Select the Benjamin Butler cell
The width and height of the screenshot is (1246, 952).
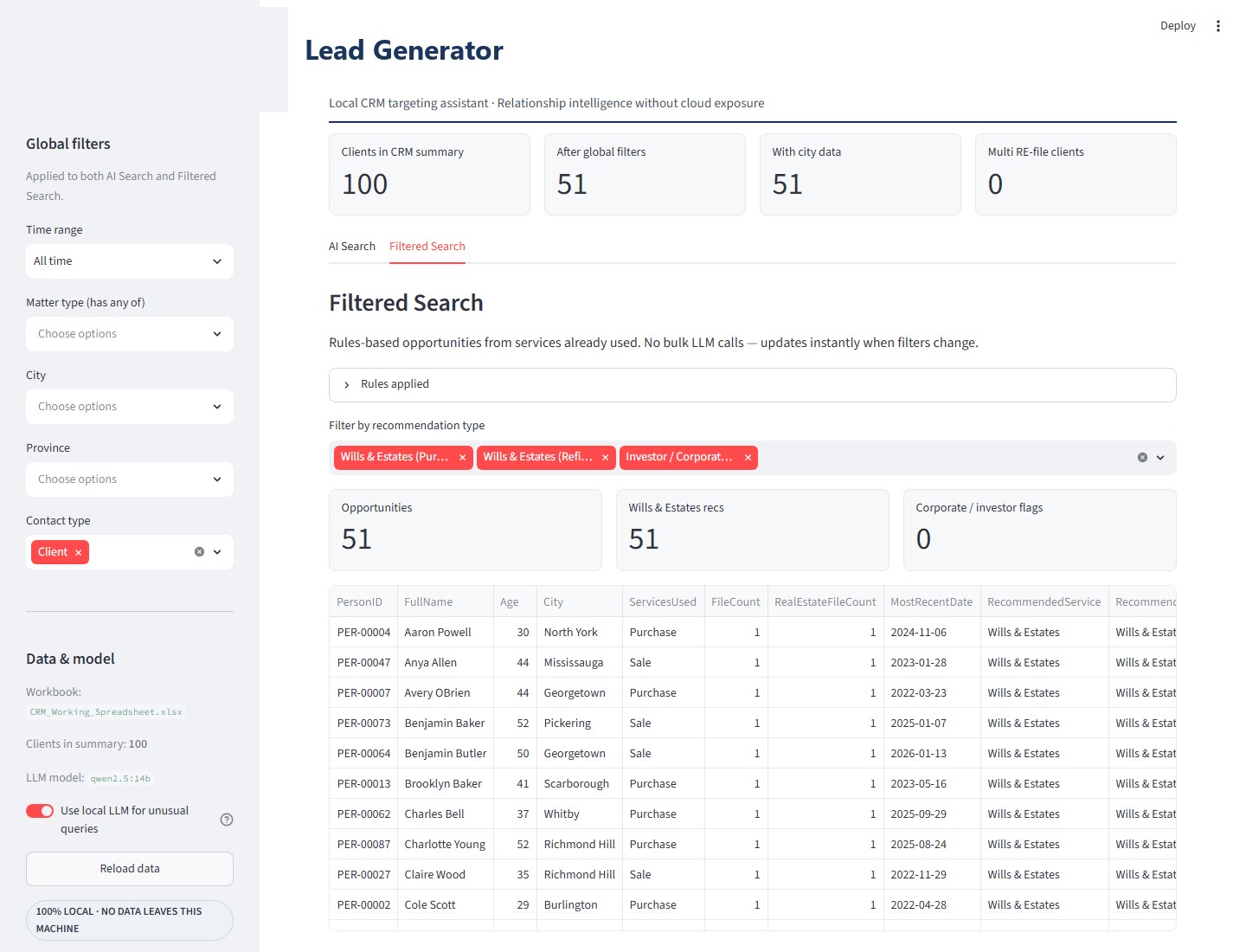[x=446, y=754]
